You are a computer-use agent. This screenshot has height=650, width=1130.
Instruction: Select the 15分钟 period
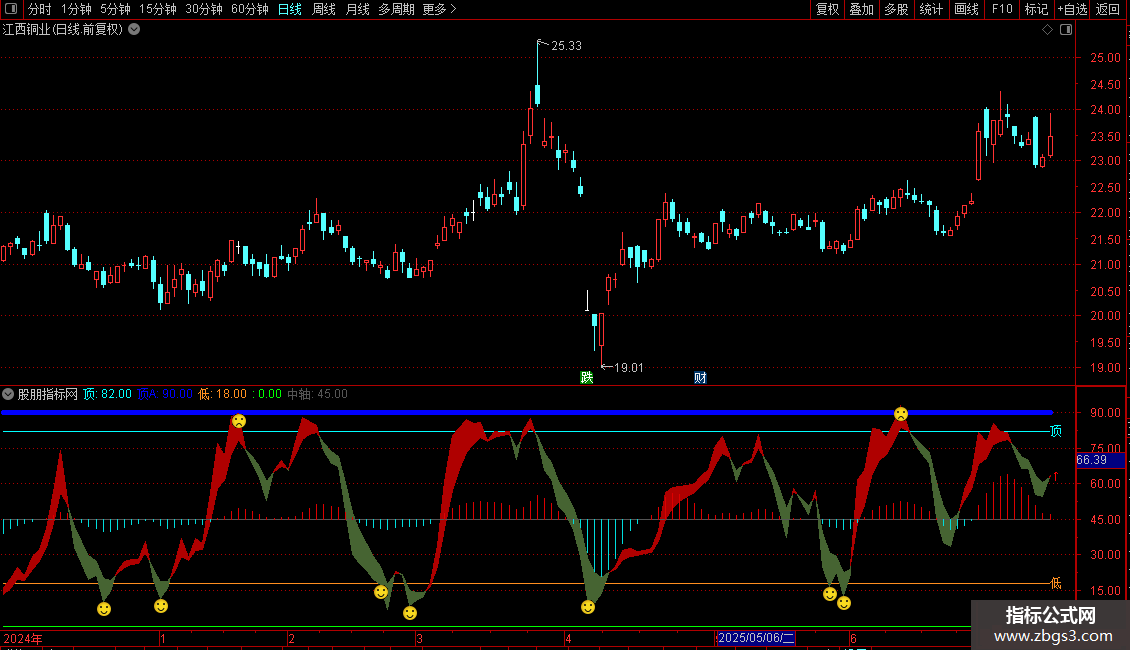[x=158, y=9]
